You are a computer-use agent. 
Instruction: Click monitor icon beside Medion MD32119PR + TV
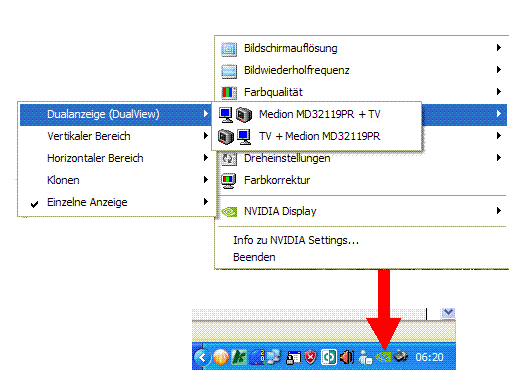(x=226, y=115)
